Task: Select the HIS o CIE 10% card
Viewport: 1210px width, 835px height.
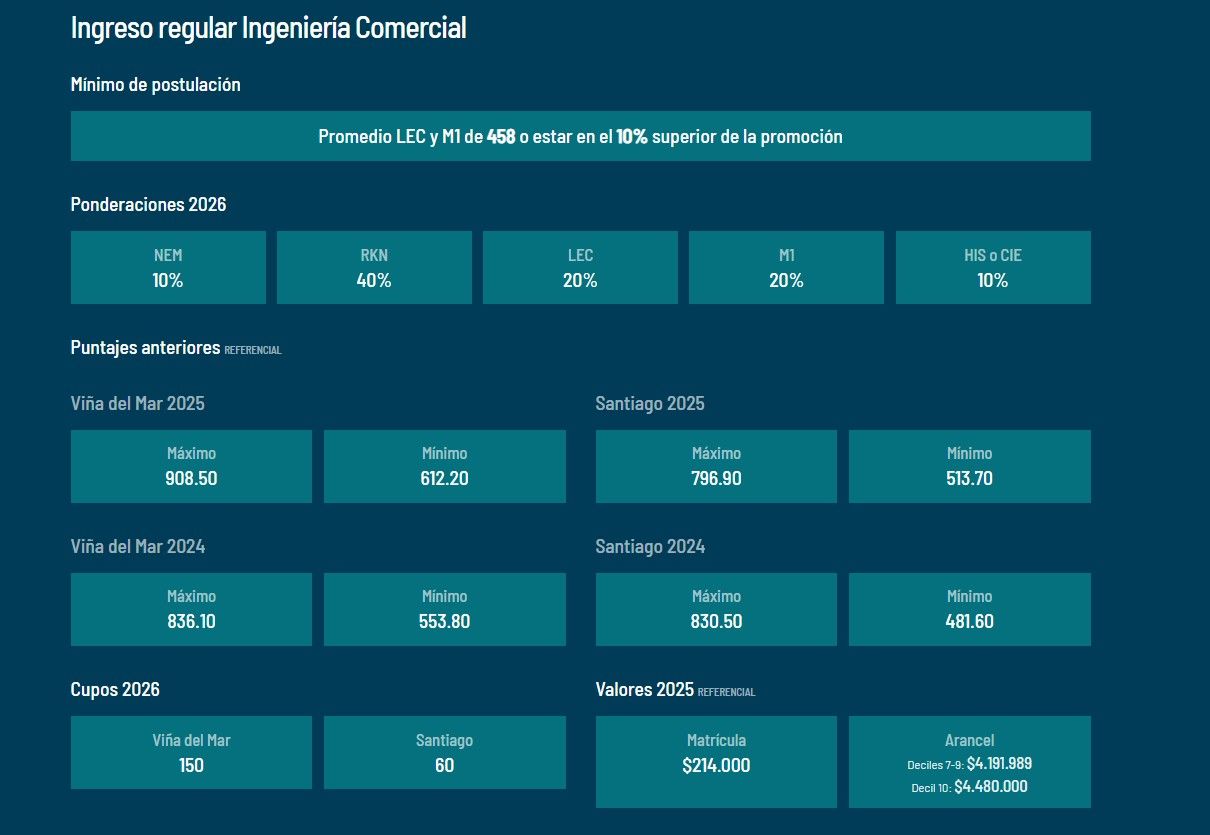Action: [992, 268]
